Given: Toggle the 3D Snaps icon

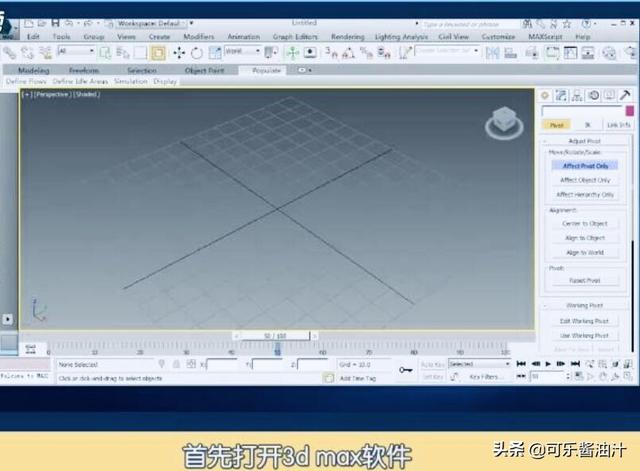Looking at the screenshot, I should click(331, 52).
